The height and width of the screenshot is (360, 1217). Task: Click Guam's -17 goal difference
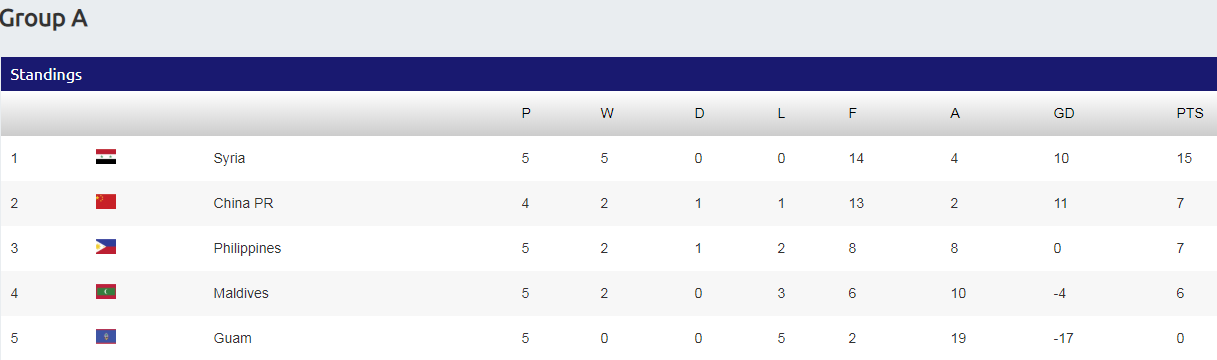point(1063,338)
